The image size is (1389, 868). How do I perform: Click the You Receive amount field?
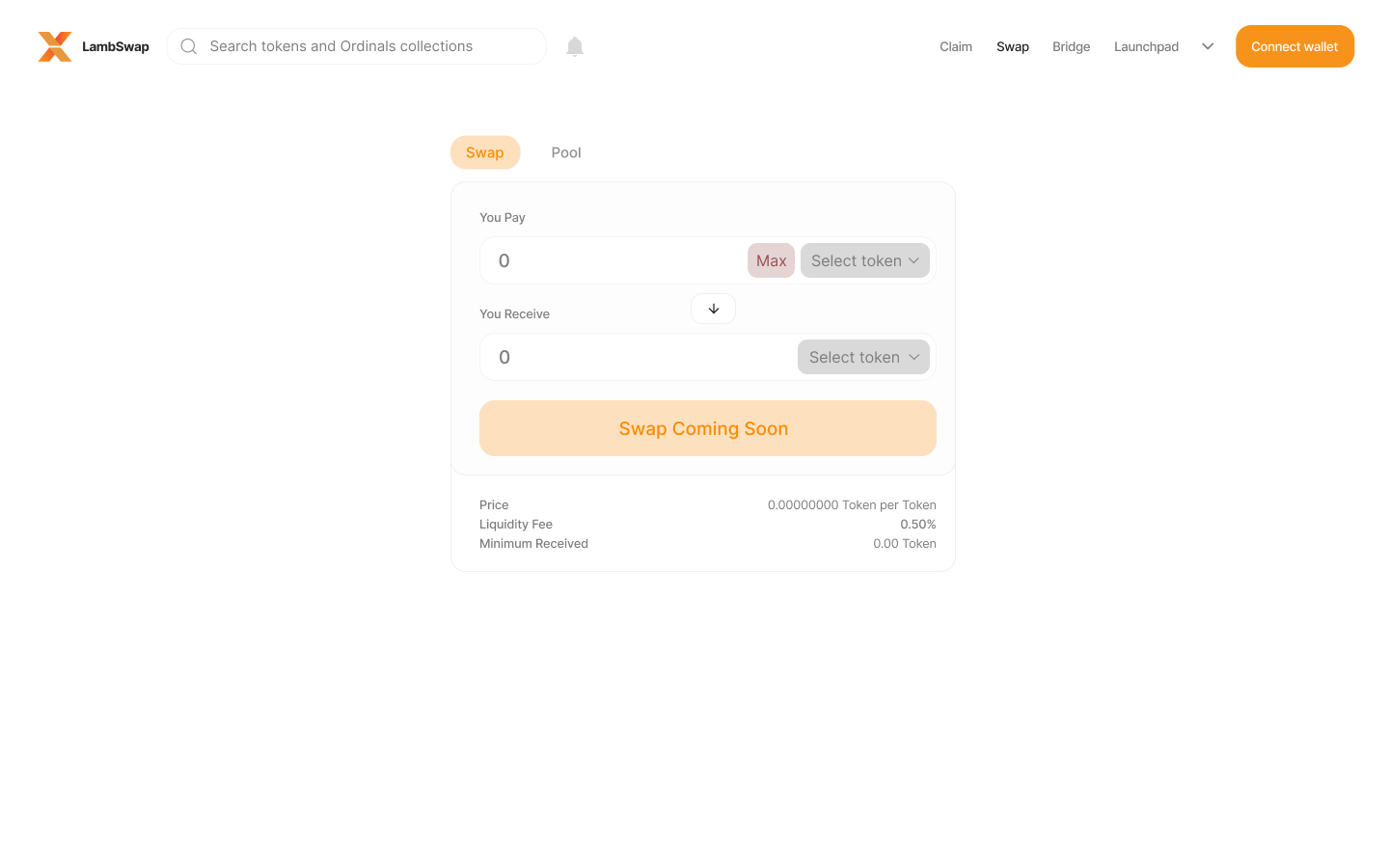(637, 357)
